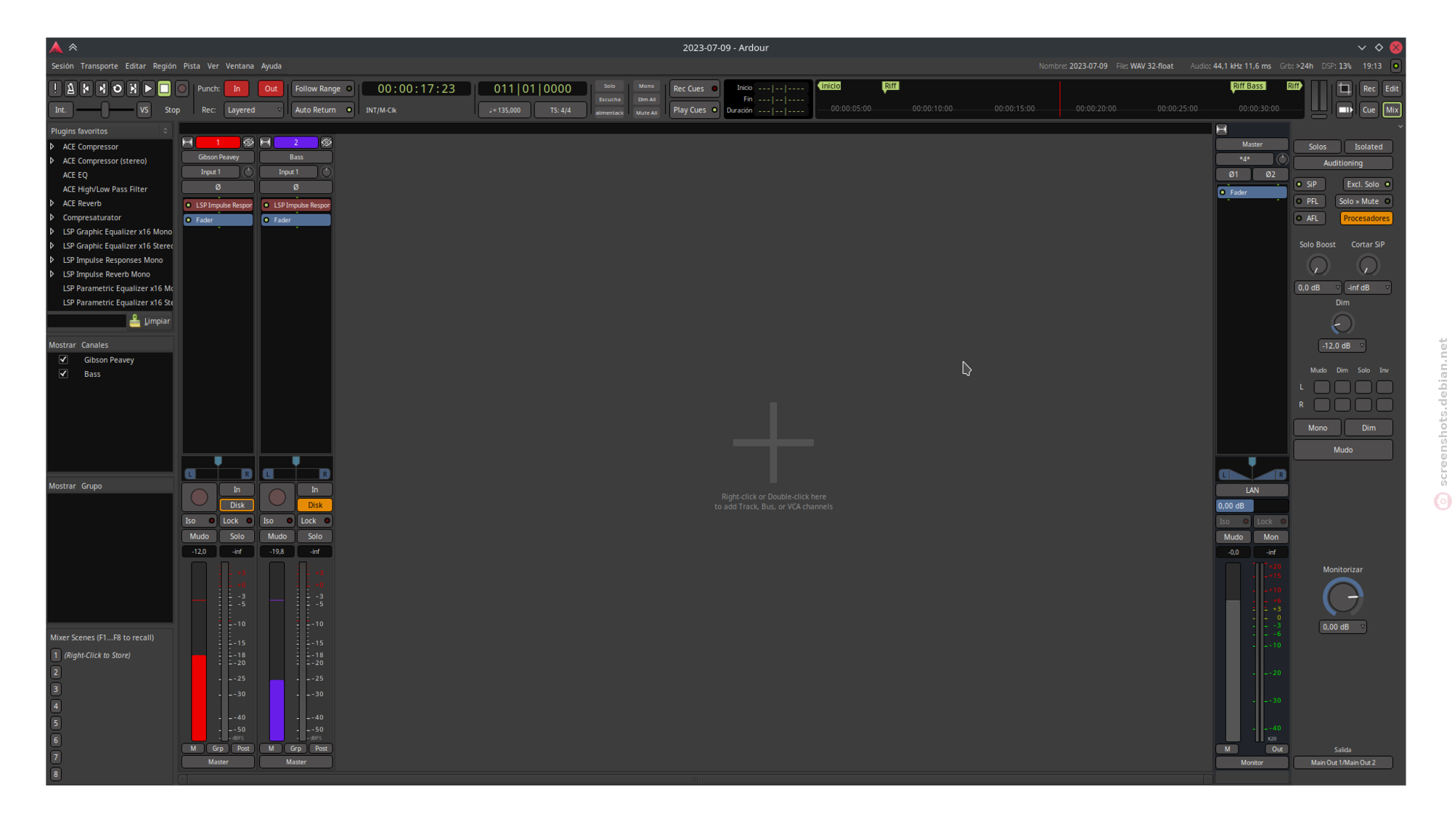
Task: Click the MIDI panic exclamation icon
Action: (x=55, y=89)
